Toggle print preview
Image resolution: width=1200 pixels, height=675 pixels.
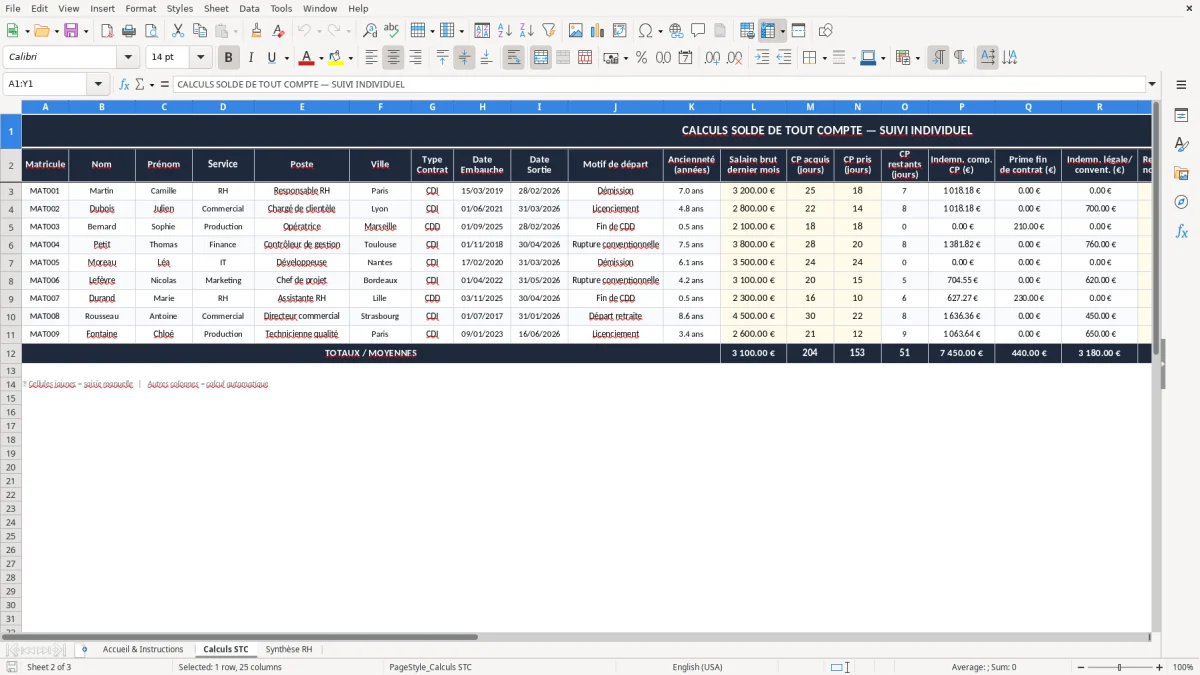(151, 31)
